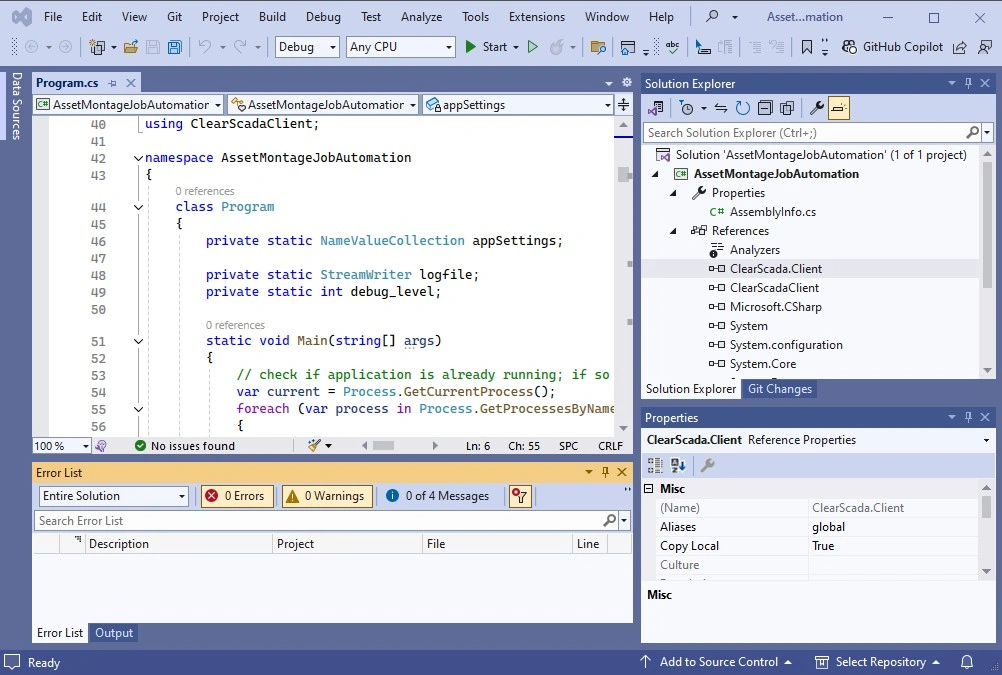Viewport: 1002px width, 675px height.
Task: Click the split editor plus icon
Action: tap(624, 104)
